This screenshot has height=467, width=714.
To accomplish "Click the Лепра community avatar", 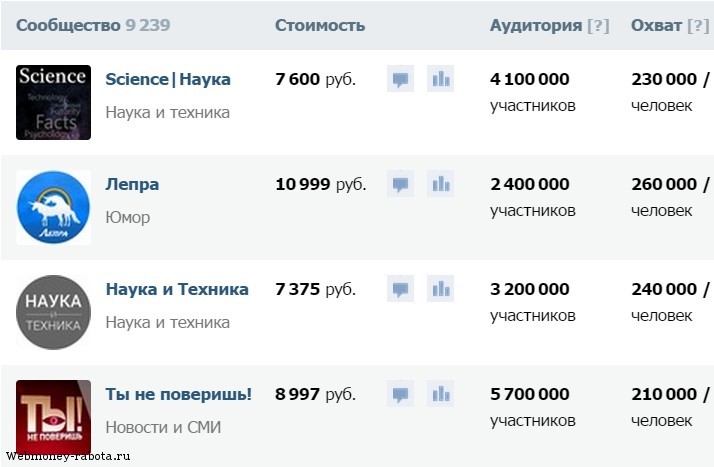I will pos(53,207).
